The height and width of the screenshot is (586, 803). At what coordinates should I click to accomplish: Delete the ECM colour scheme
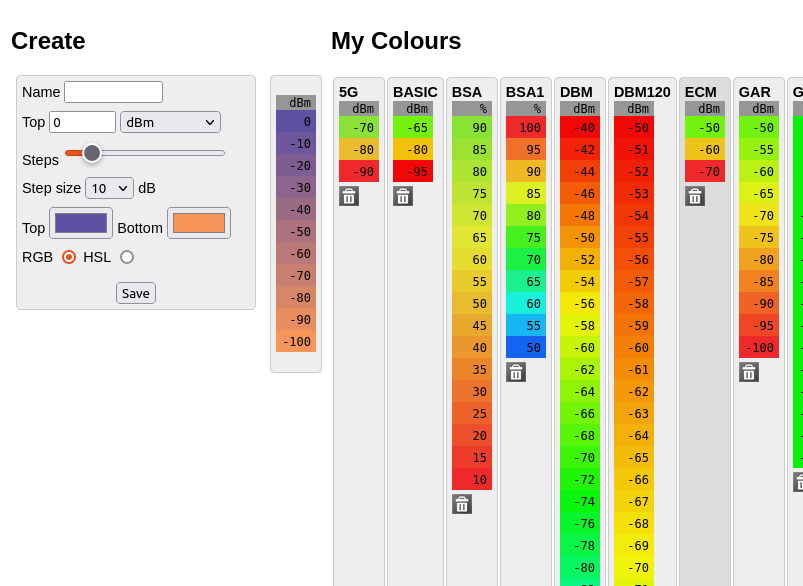695,196
